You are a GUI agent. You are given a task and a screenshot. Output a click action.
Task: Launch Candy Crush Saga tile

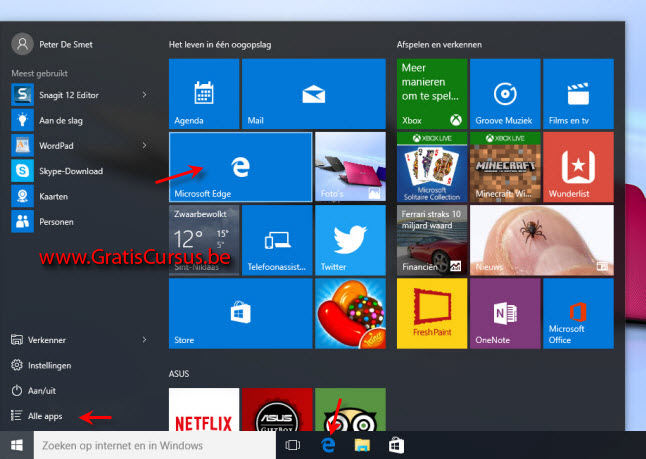pyautogui.click(x=350, y=314)
